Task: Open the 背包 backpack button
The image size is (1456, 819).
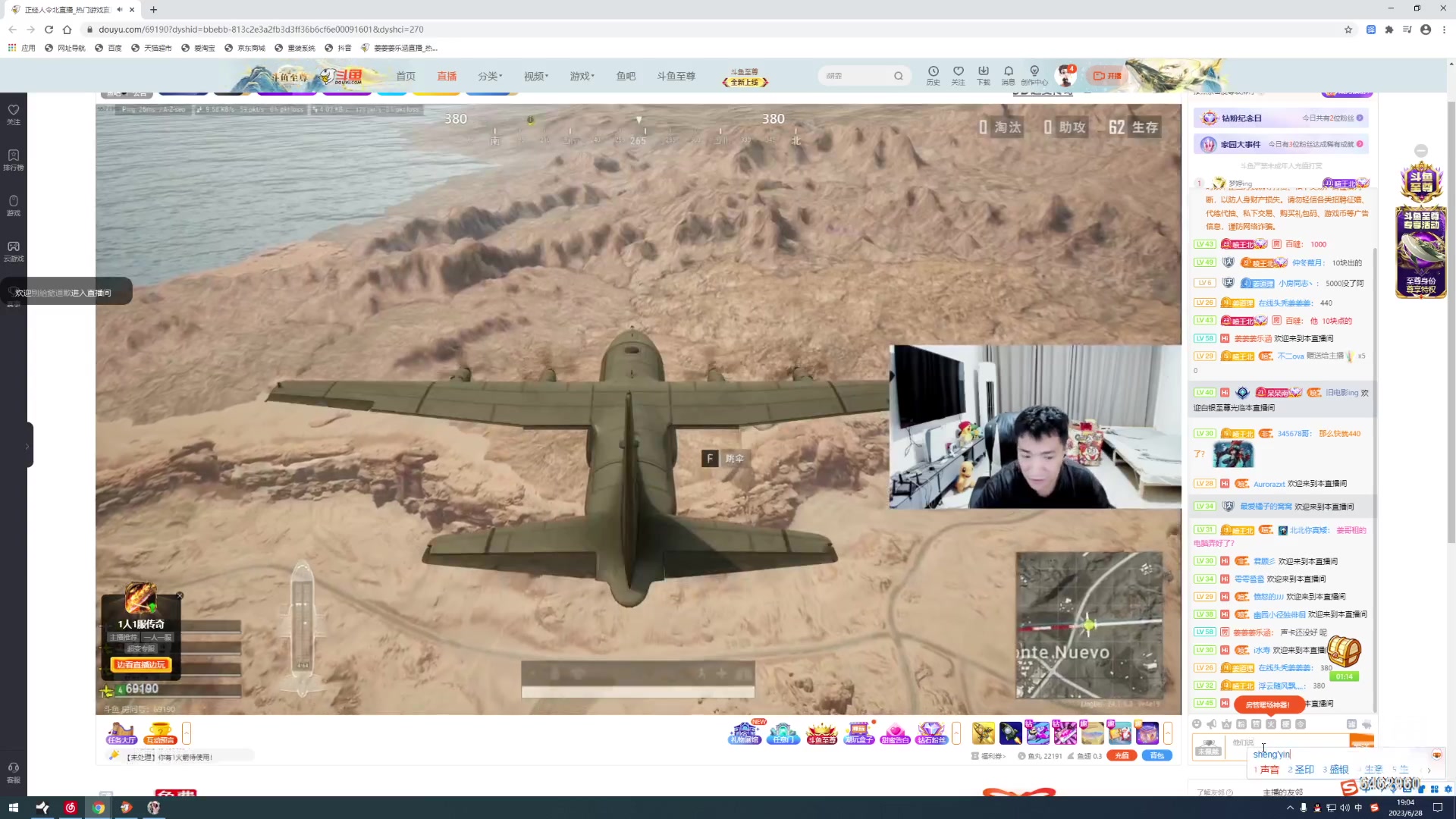Action: (1156, 755)
